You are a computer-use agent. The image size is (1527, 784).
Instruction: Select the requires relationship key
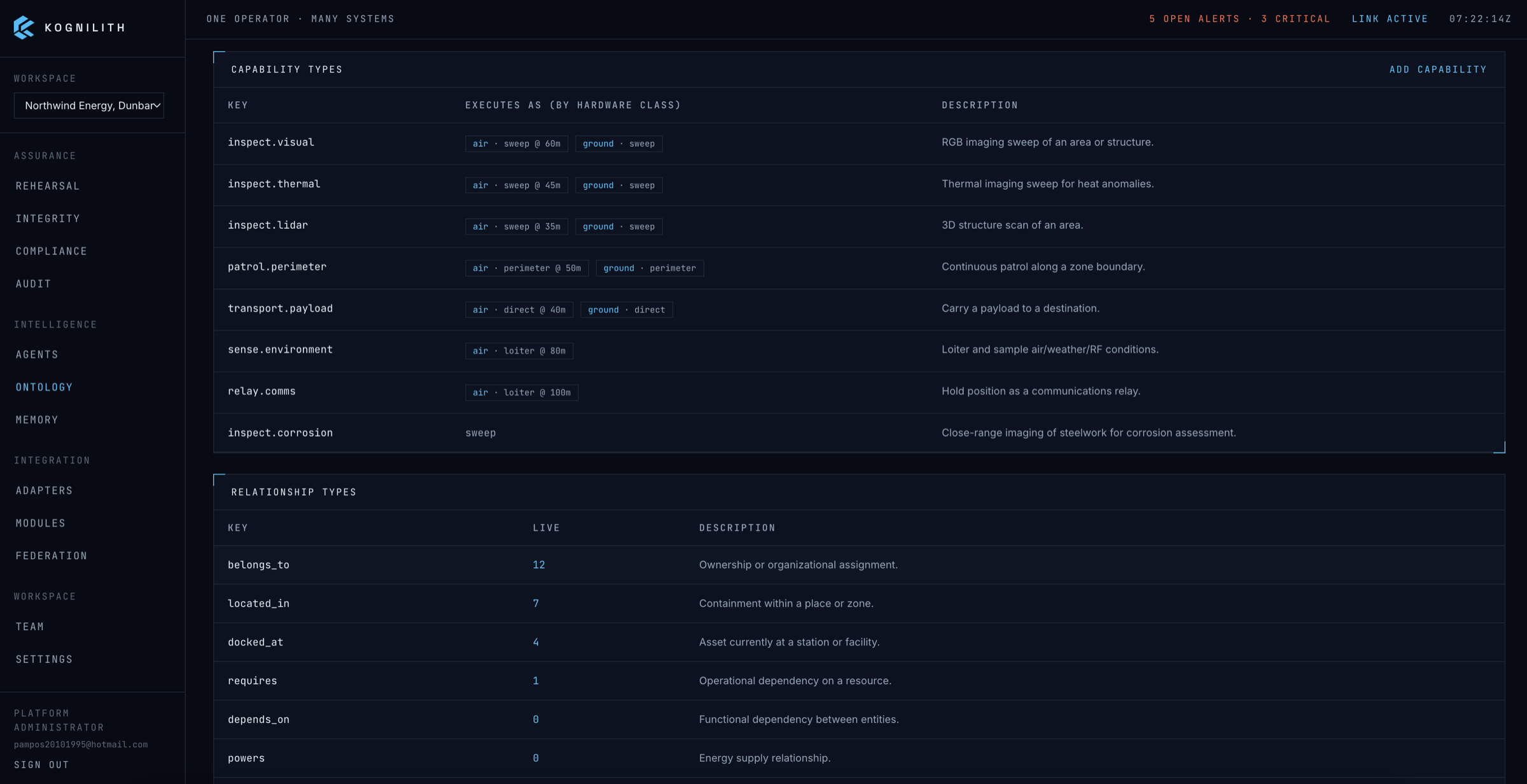252,681
